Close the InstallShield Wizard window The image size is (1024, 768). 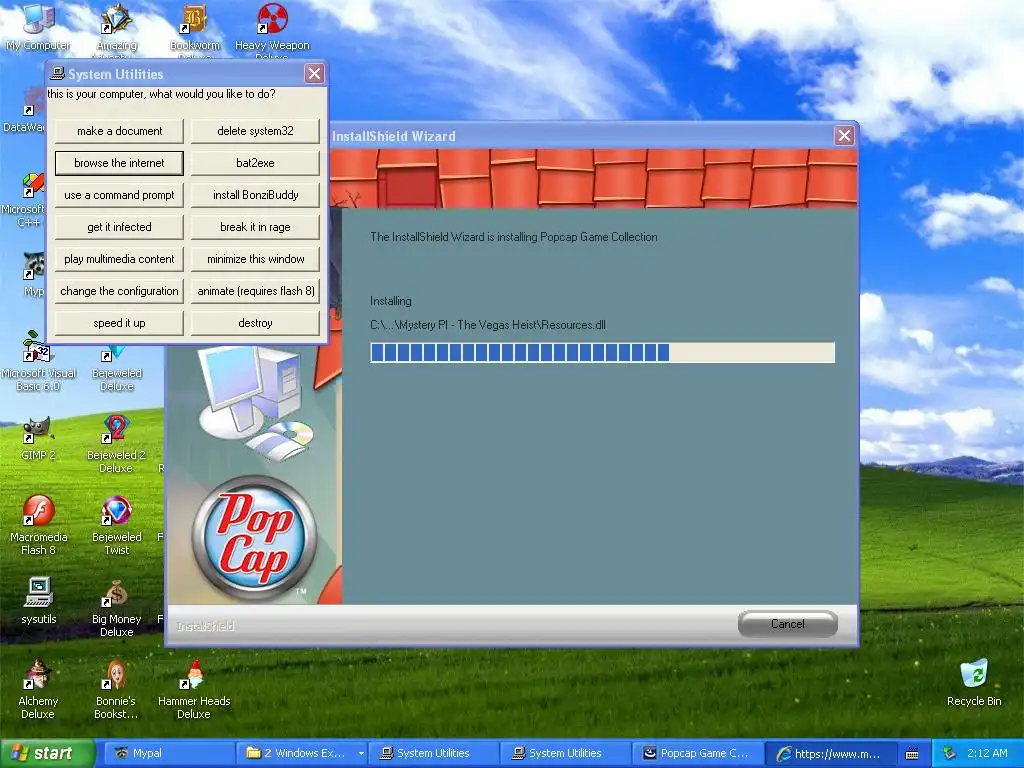844,135
